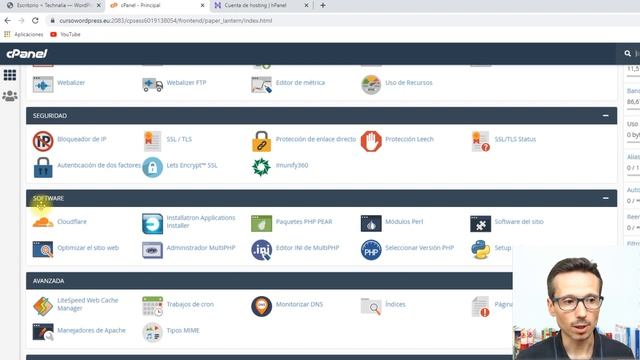Open the Cloudflare cloud icon

pyautogui.click(x=43, y=222)
